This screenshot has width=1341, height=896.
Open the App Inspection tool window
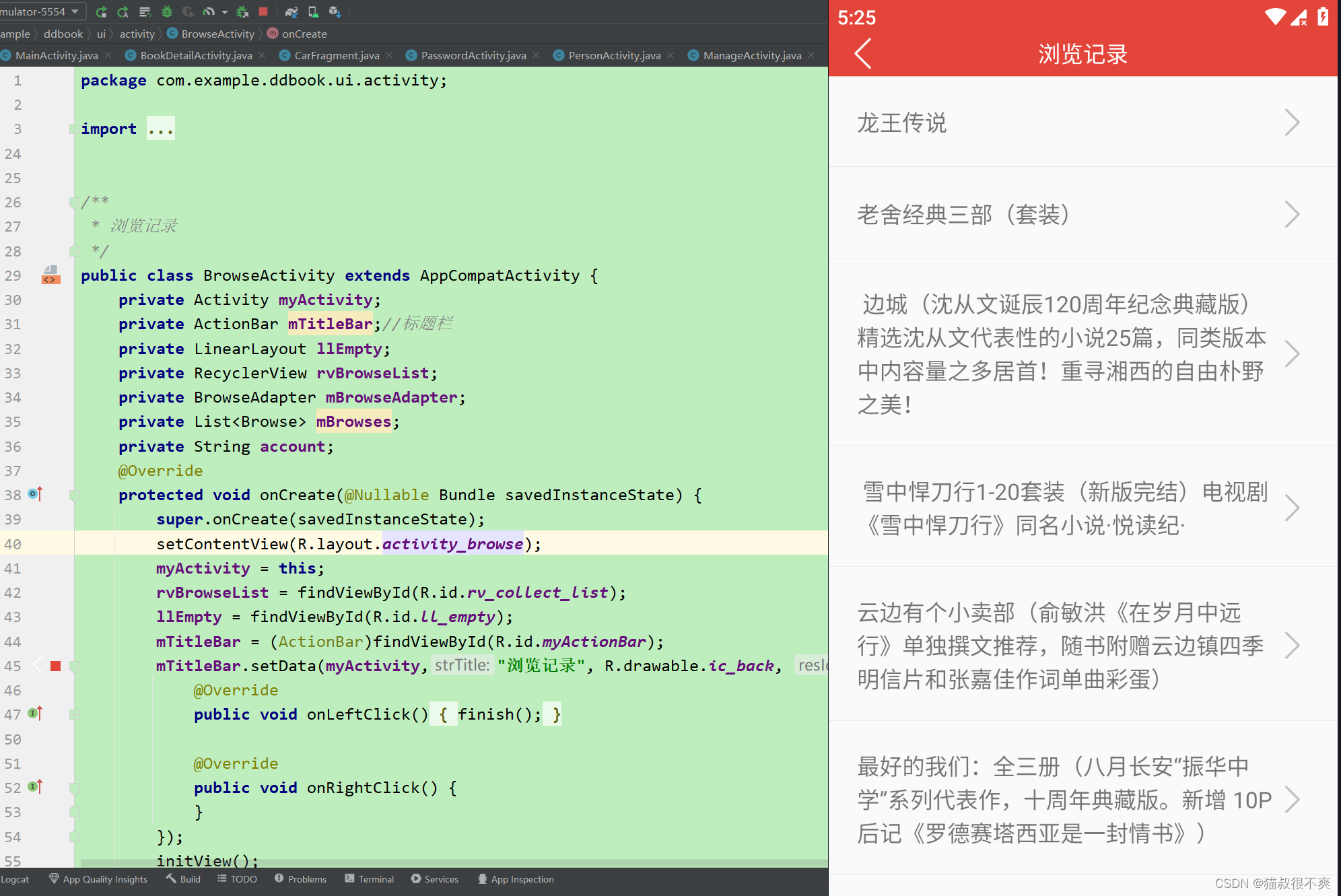coord(516,879)
